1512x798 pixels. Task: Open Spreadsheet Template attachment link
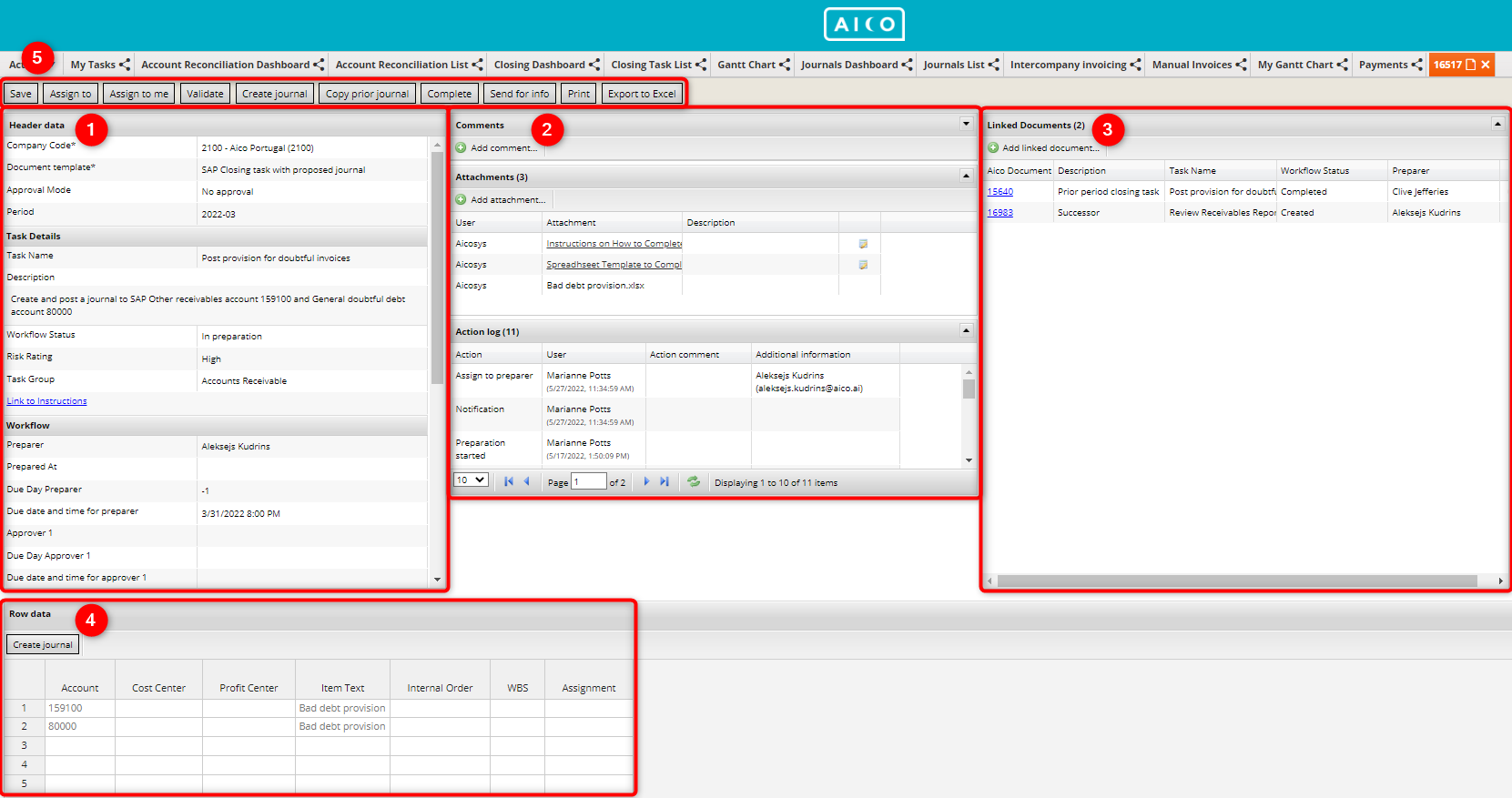[x=614, y=265]
